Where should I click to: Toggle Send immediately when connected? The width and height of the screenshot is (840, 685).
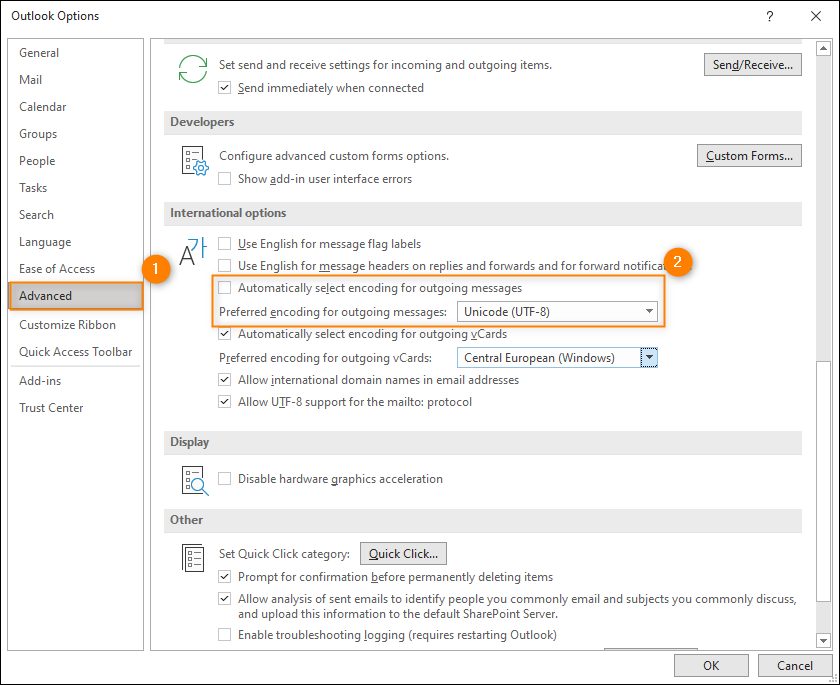coord(224,88)
